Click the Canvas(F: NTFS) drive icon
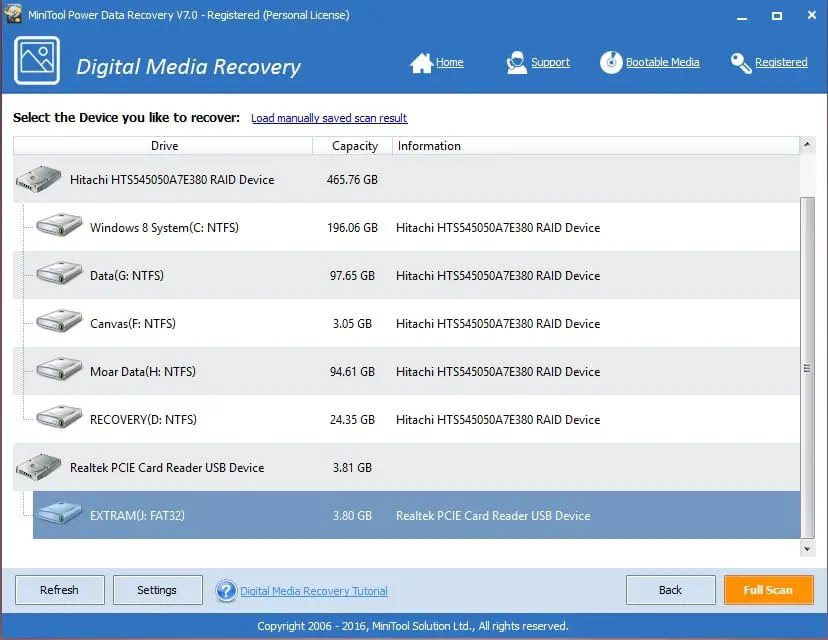 [59, 321]
